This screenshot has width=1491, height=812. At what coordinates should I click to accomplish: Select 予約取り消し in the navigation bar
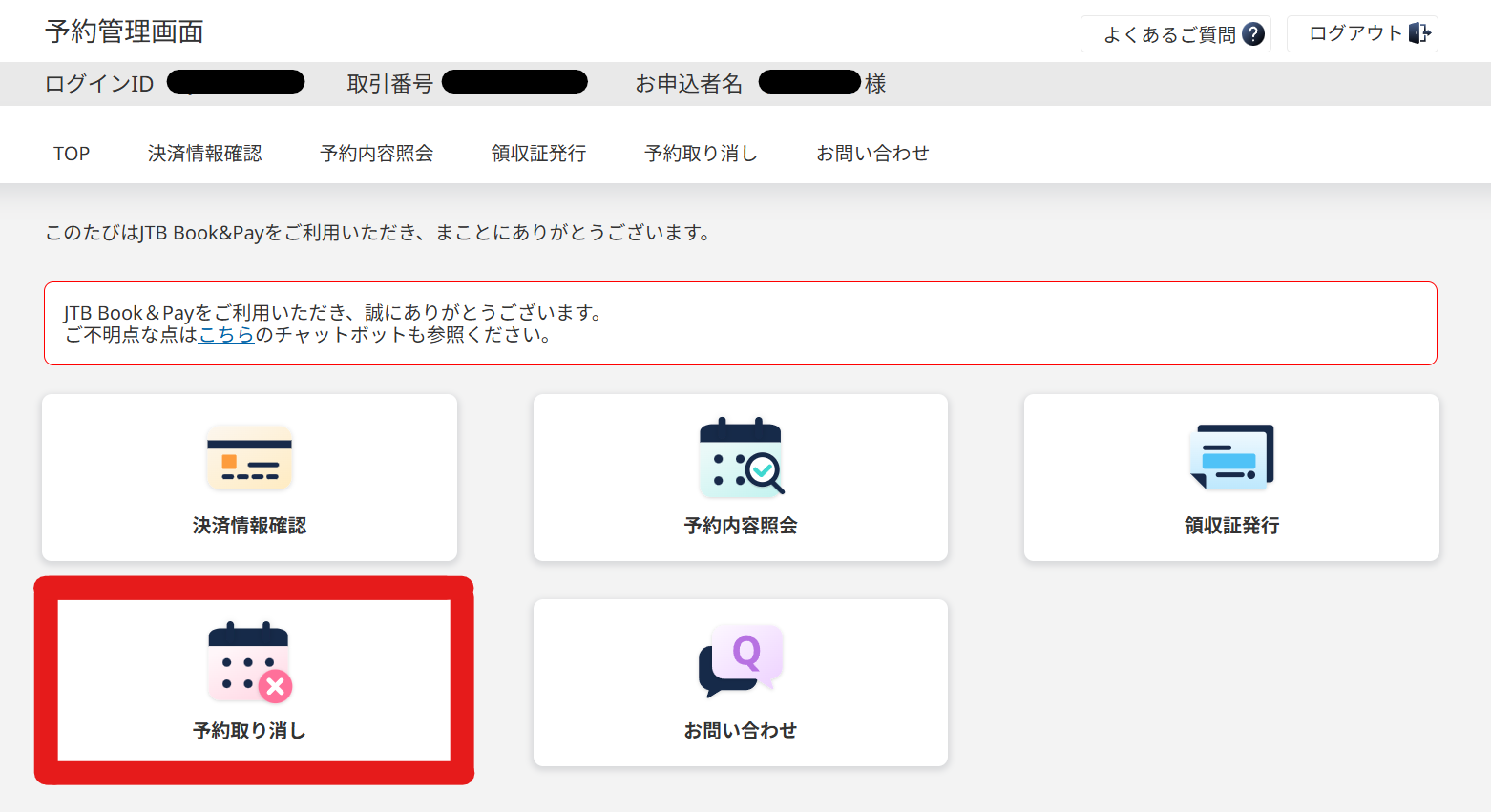(x=701, y=154)
